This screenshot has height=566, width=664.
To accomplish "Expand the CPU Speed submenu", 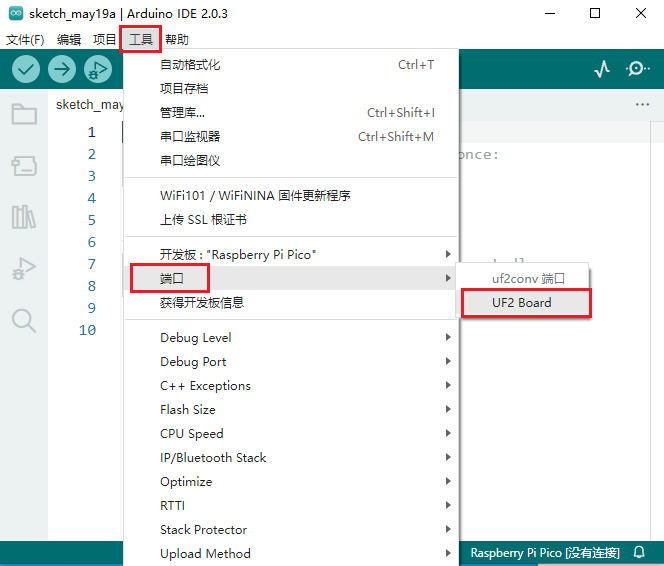I will 291,433.
